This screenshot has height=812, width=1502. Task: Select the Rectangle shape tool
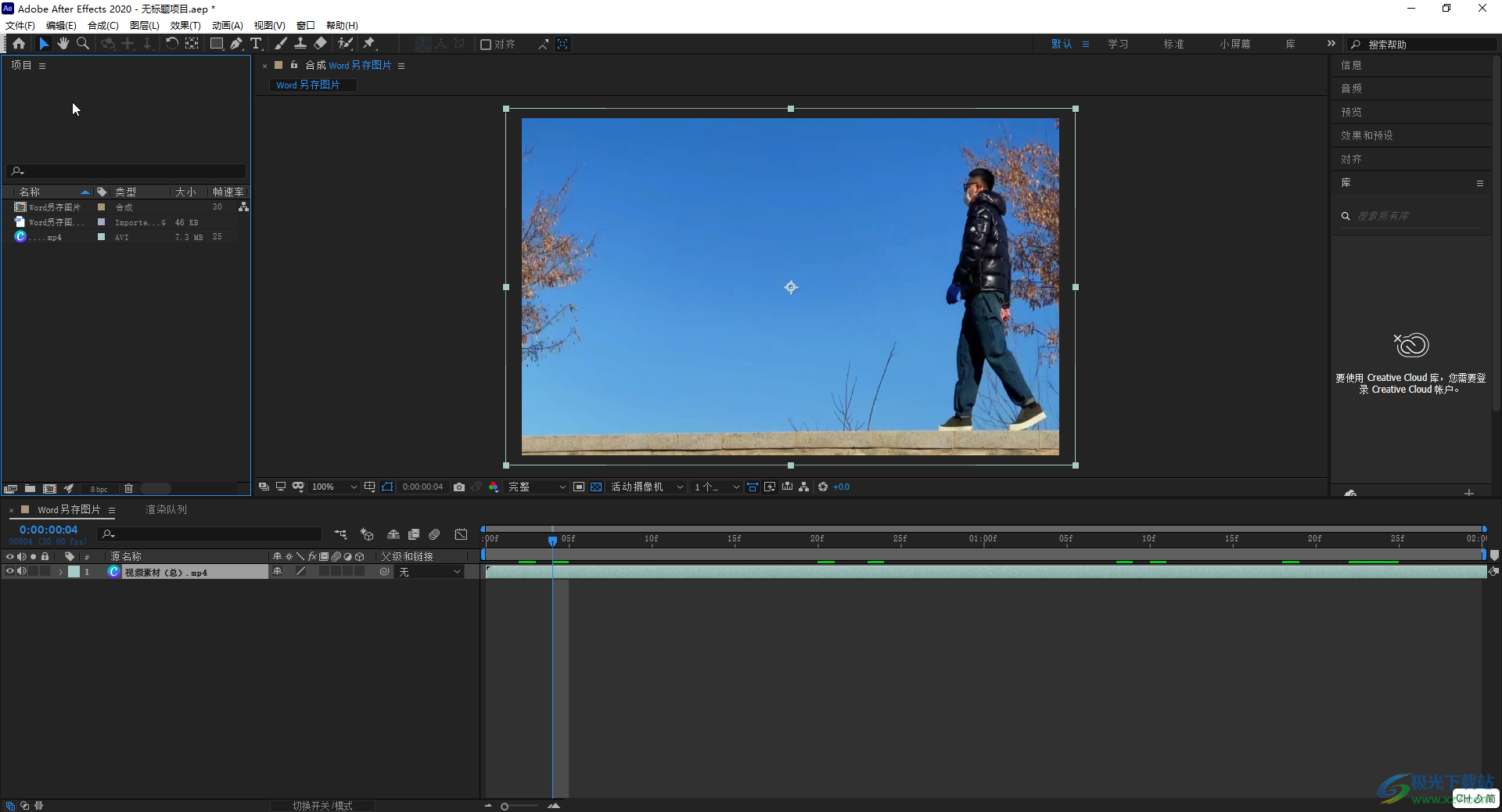coord(217,44)
